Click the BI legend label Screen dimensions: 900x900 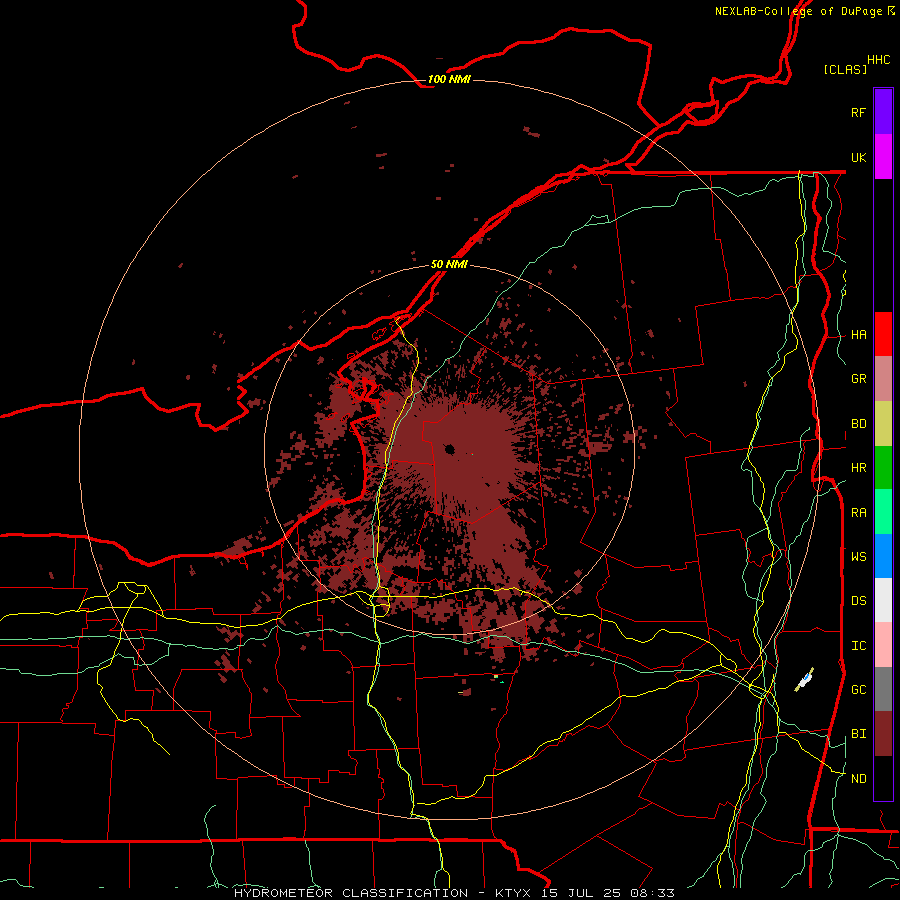[858, 734]
